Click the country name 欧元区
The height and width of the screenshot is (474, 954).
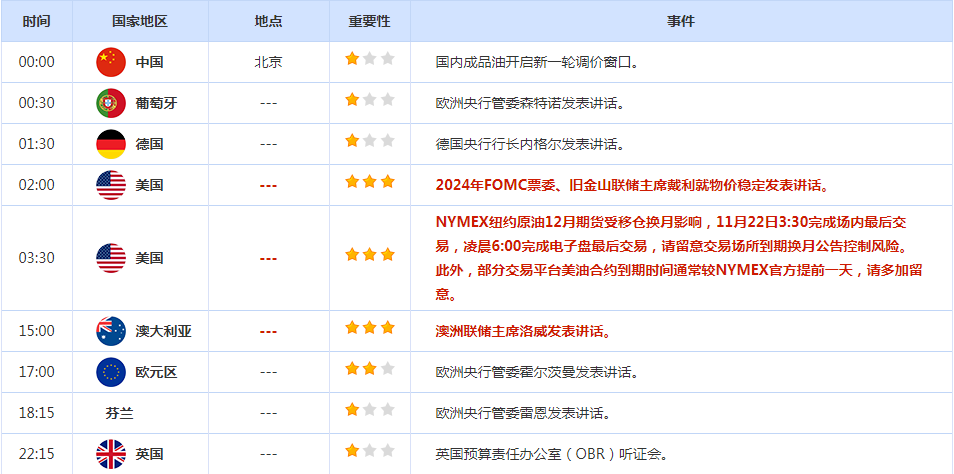156,372
